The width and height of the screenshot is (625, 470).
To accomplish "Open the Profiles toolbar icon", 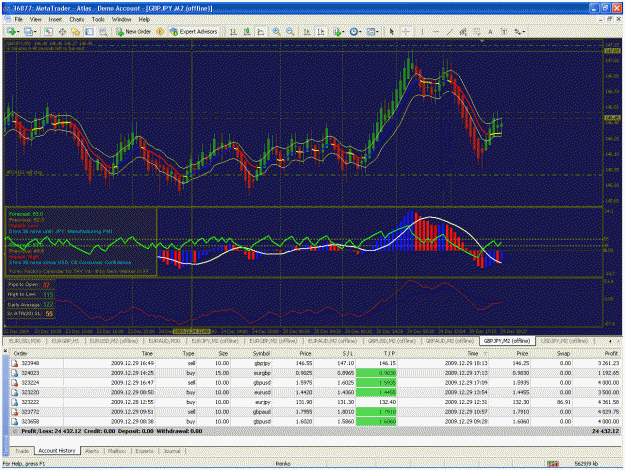I will click(28, 31).
